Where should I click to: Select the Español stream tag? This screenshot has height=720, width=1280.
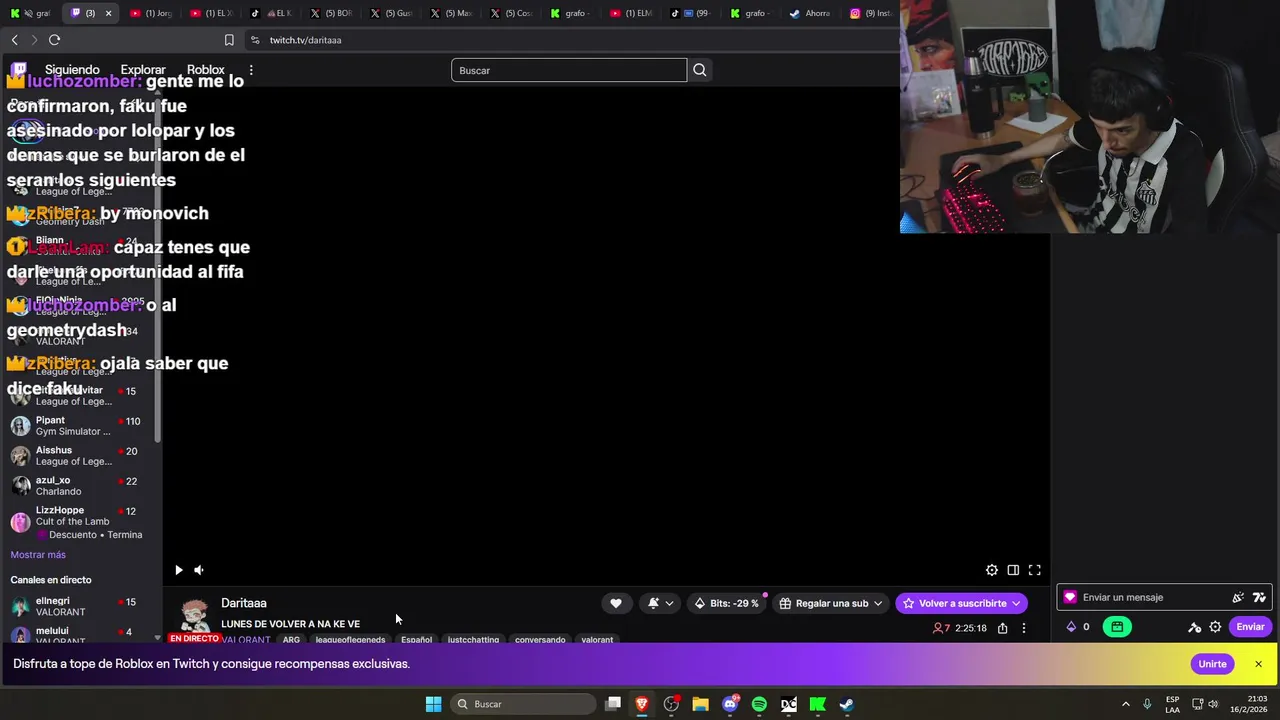(x=416, y=640)
